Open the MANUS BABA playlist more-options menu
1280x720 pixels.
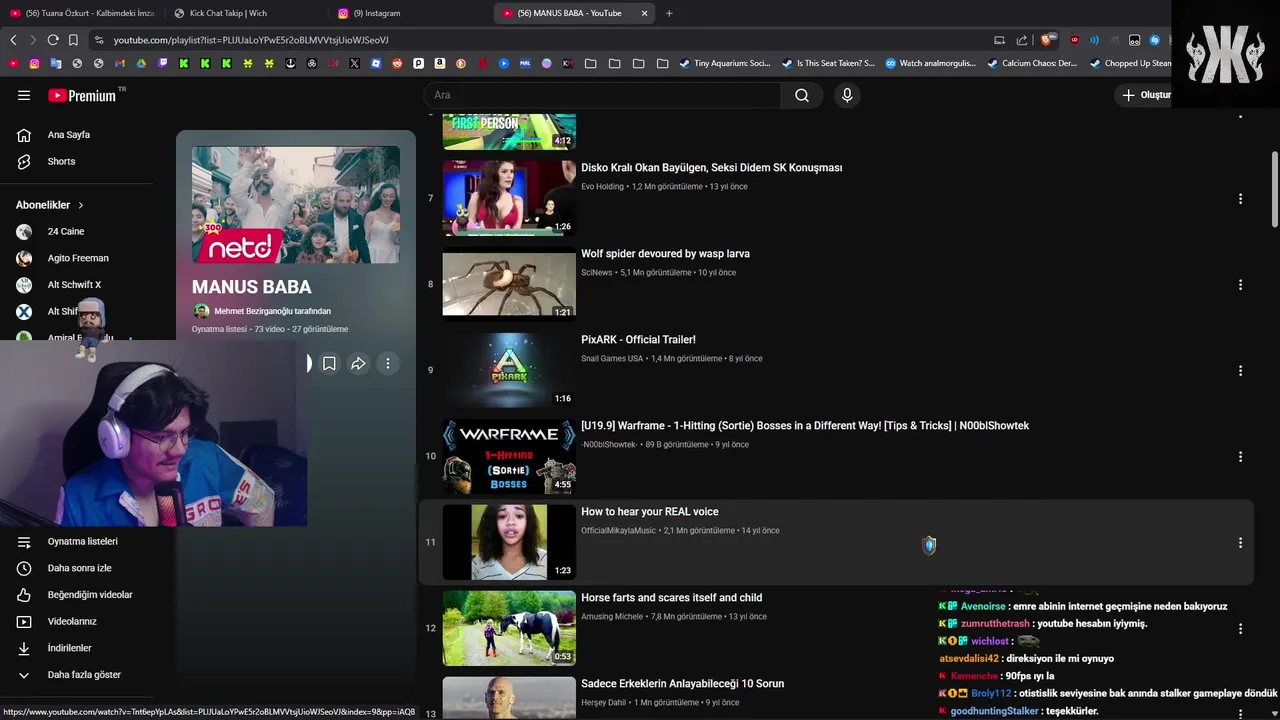point(388,364)
